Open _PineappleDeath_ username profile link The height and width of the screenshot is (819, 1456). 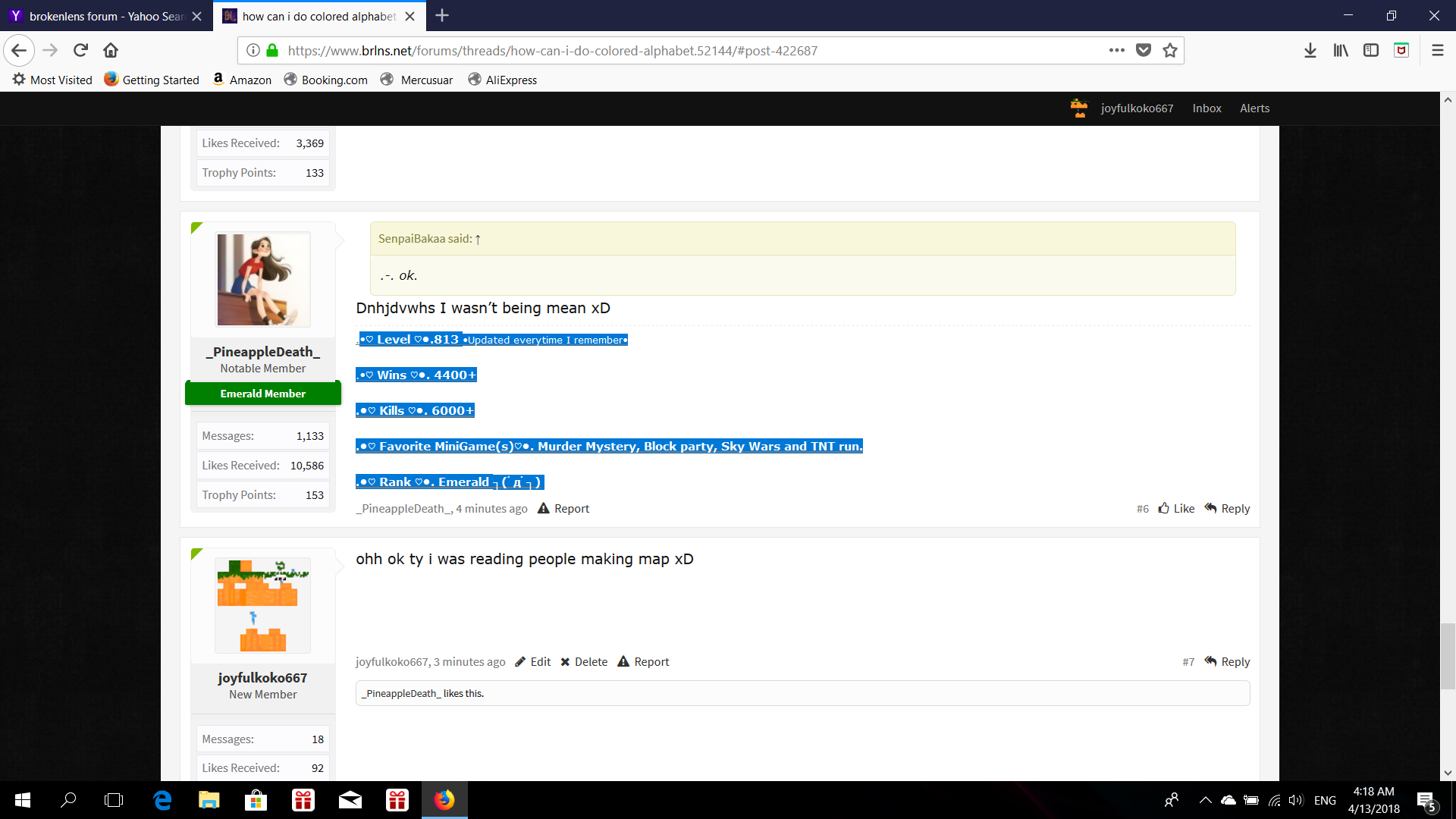[263, 352]
